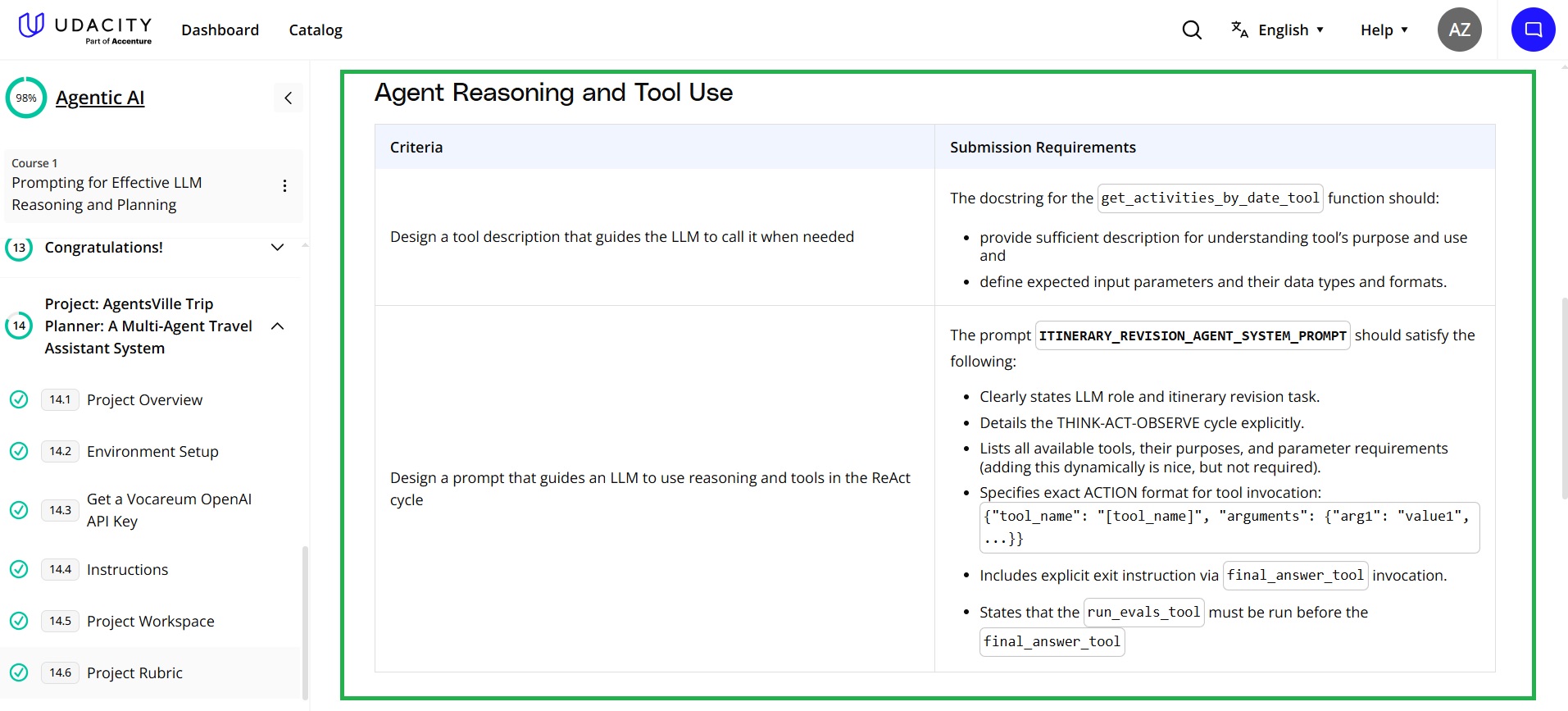Click completed checkmark beside Instructions
The width and height of the screenshot is (1568, 711).
click(x=19, y=569)
